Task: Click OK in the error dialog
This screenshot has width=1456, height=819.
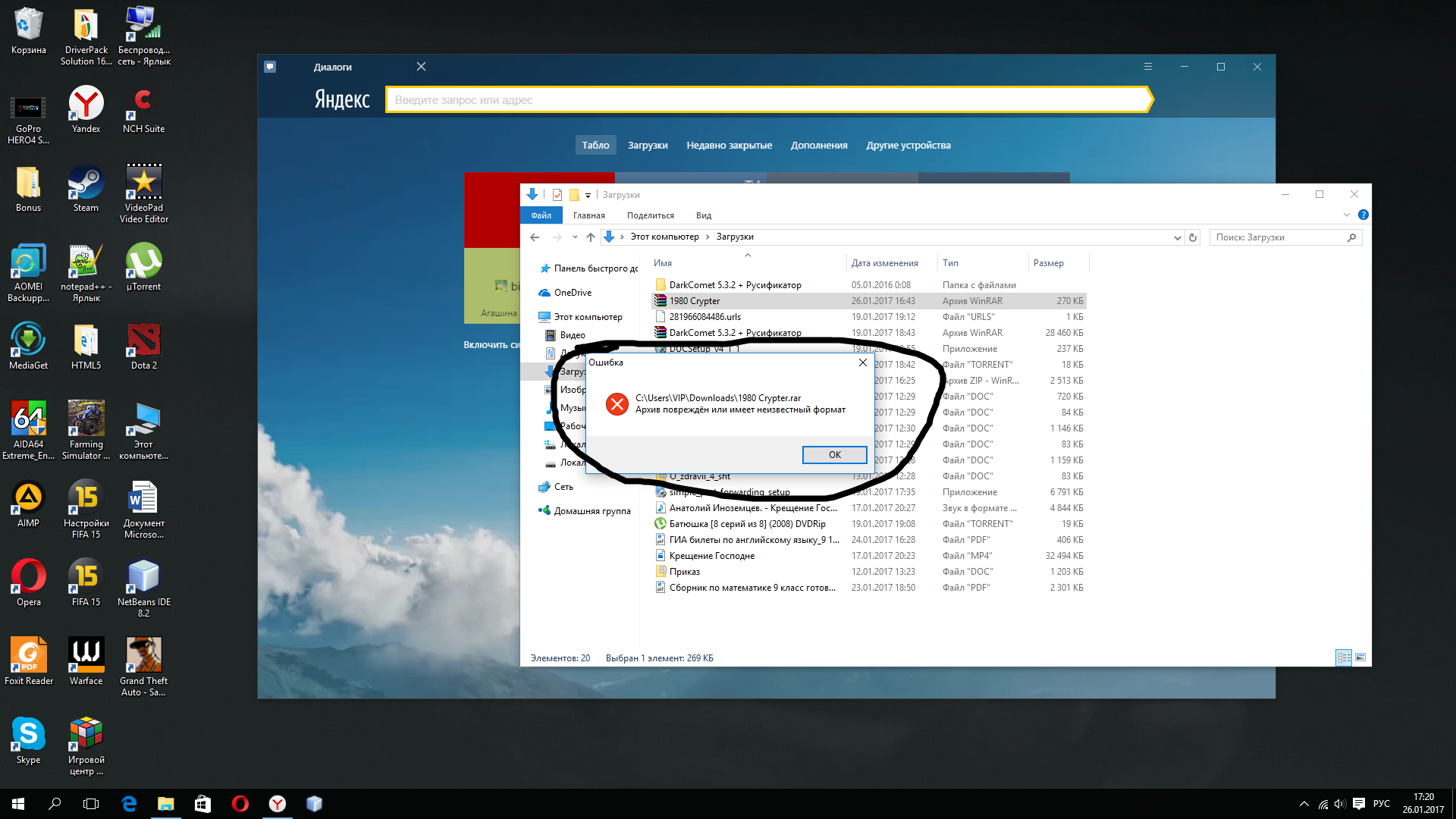Action: (834, 455)
